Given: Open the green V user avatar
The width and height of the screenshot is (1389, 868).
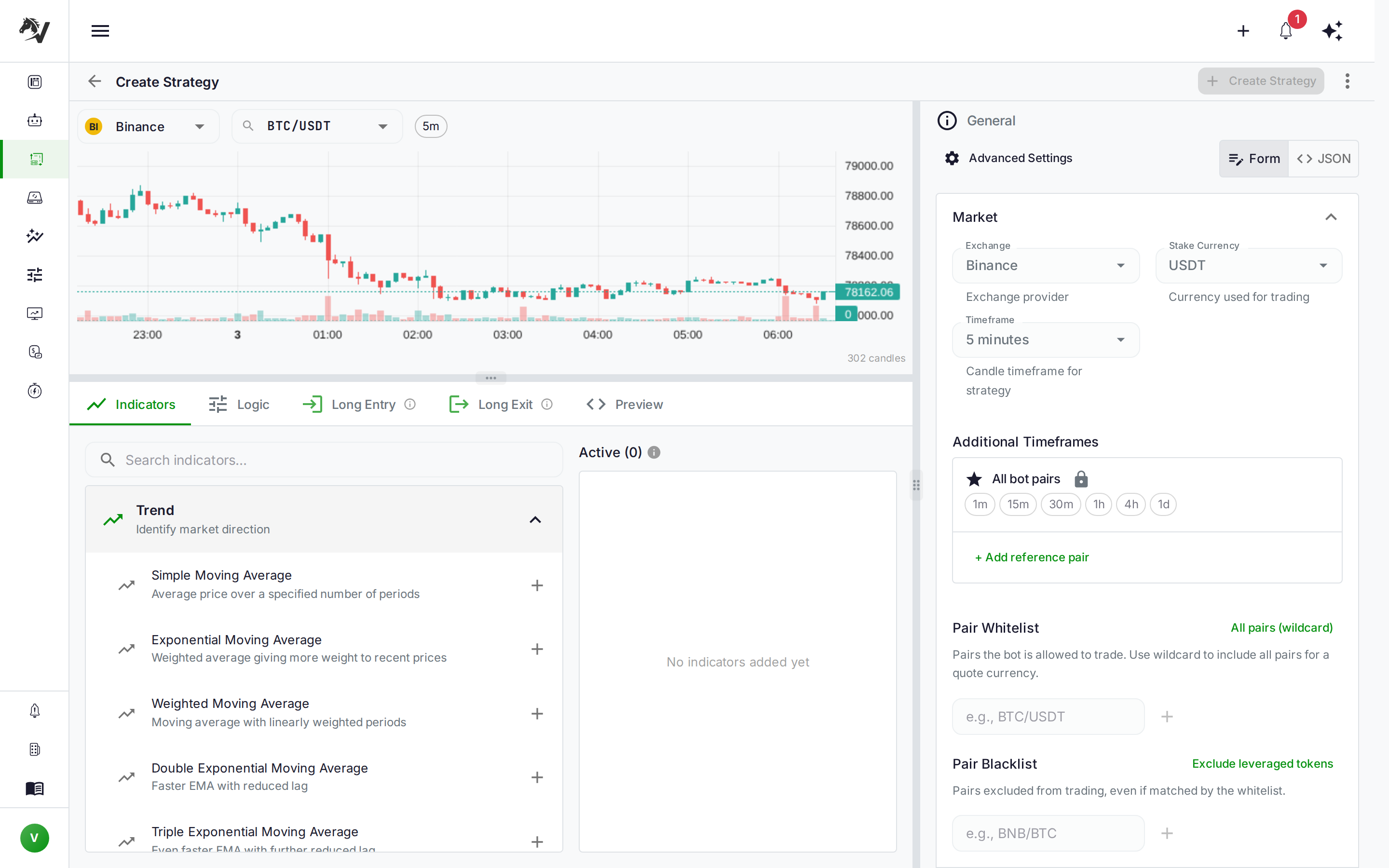Looking at the screenshot, I should click(34, 838).
